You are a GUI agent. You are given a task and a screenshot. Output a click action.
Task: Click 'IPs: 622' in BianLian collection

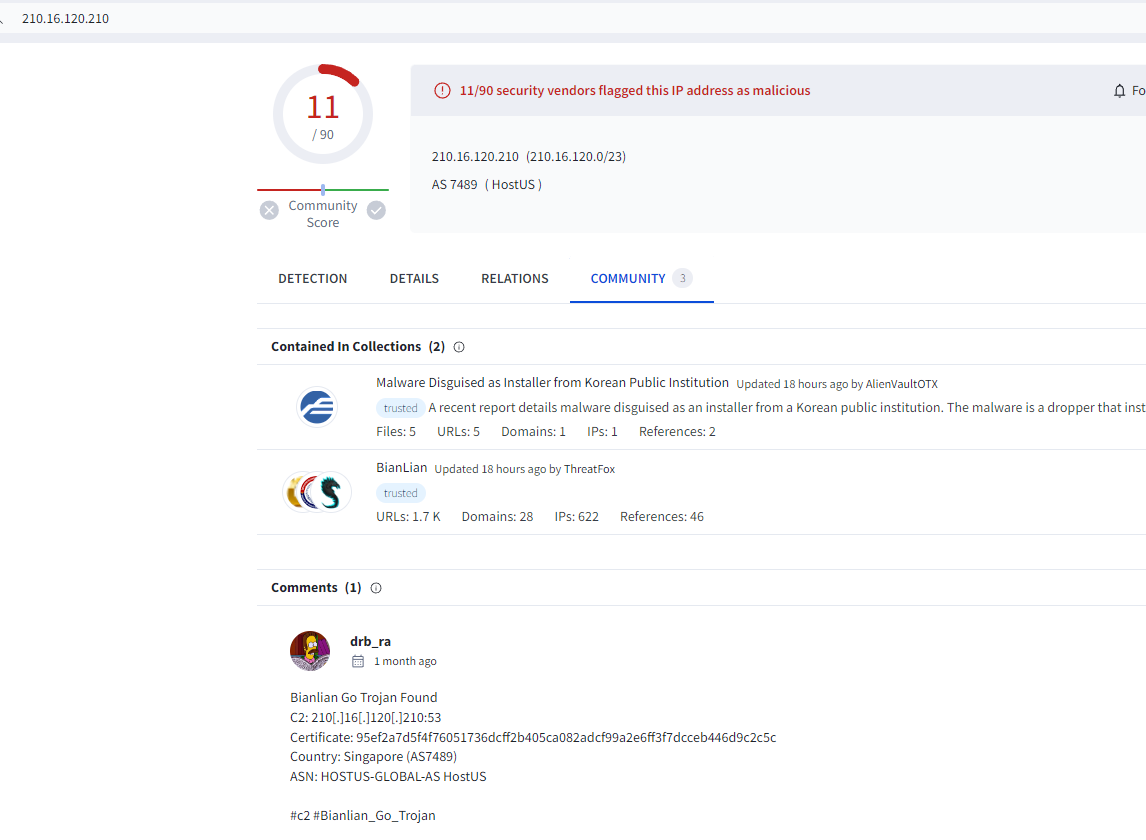pyautogui.click(x=577, y=516)
